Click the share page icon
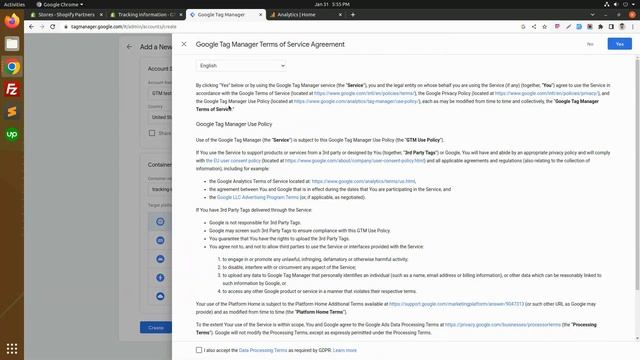640x360 pixels. (x=534, y=27)
